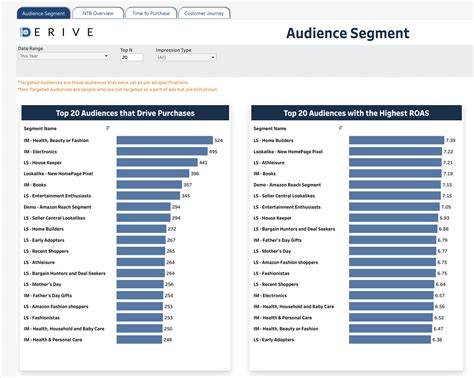Click Lookalike - New HomePage Pixel label in ROAS chart
The width and height of the screenshot is (474, 378).
coord(288,152)
